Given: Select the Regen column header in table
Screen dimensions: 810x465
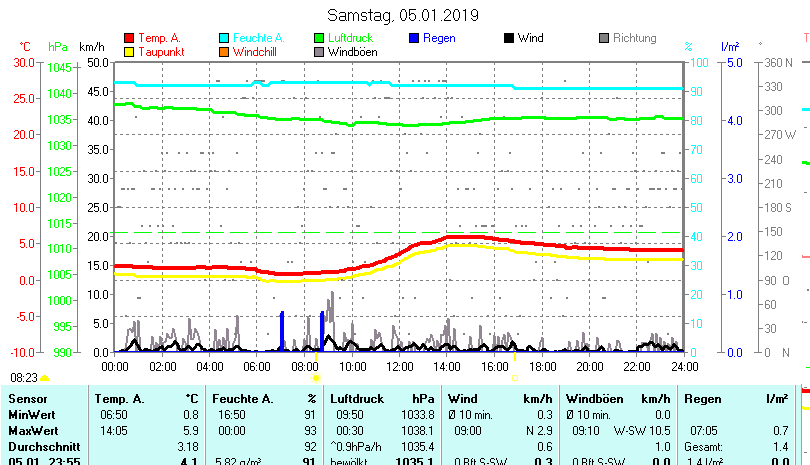Looking at the screenshot, I should [x=701, y=399].
